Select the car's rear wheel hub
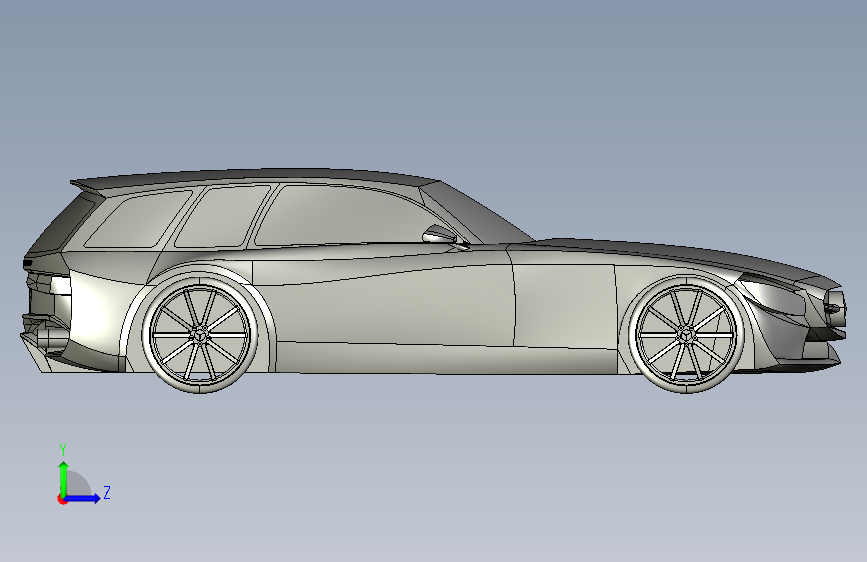Image resolution: width=867 pixels, height=562 pixels. [199, 334]
